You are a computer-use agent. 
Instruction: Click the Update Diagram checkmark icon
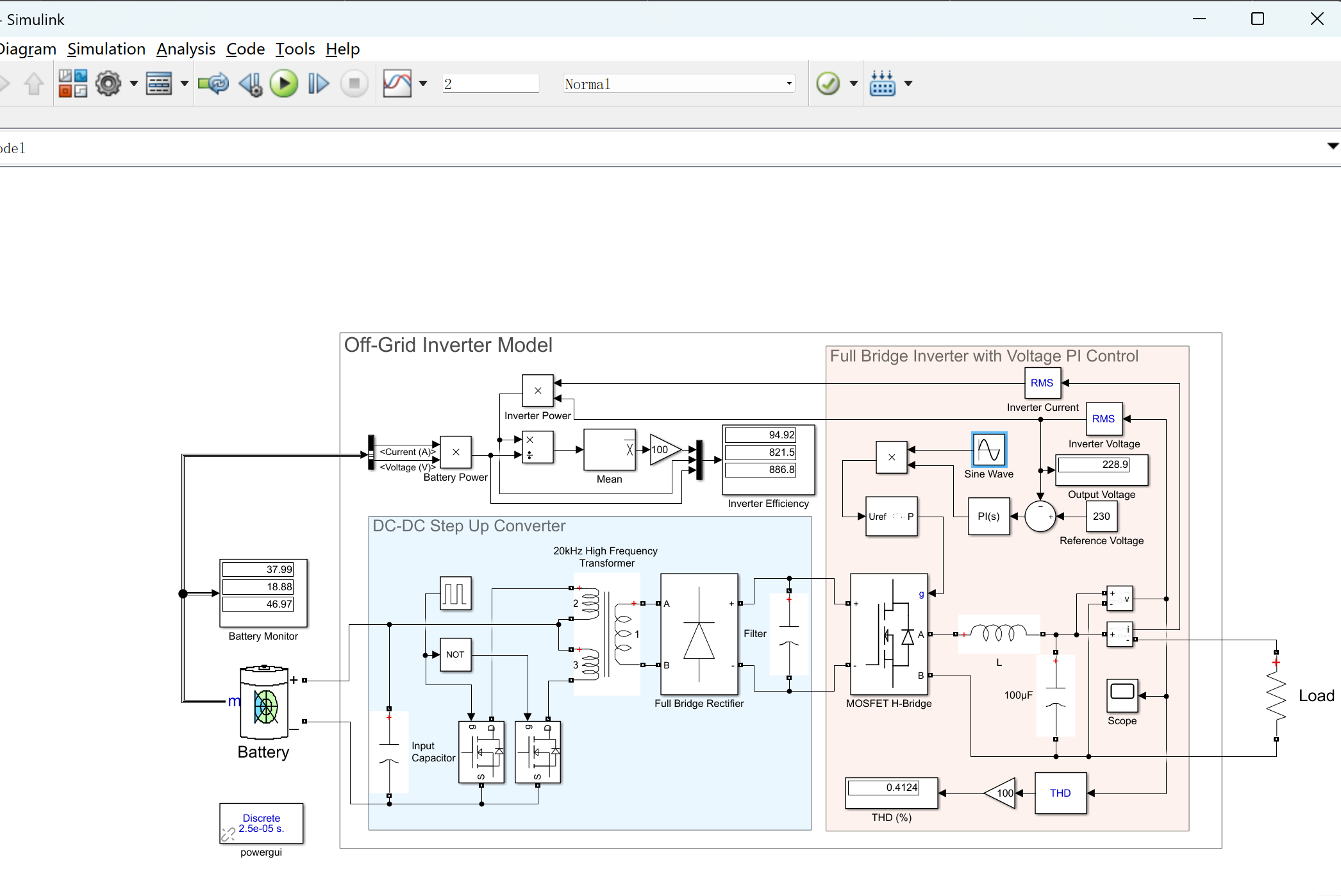tap(828, 84)
